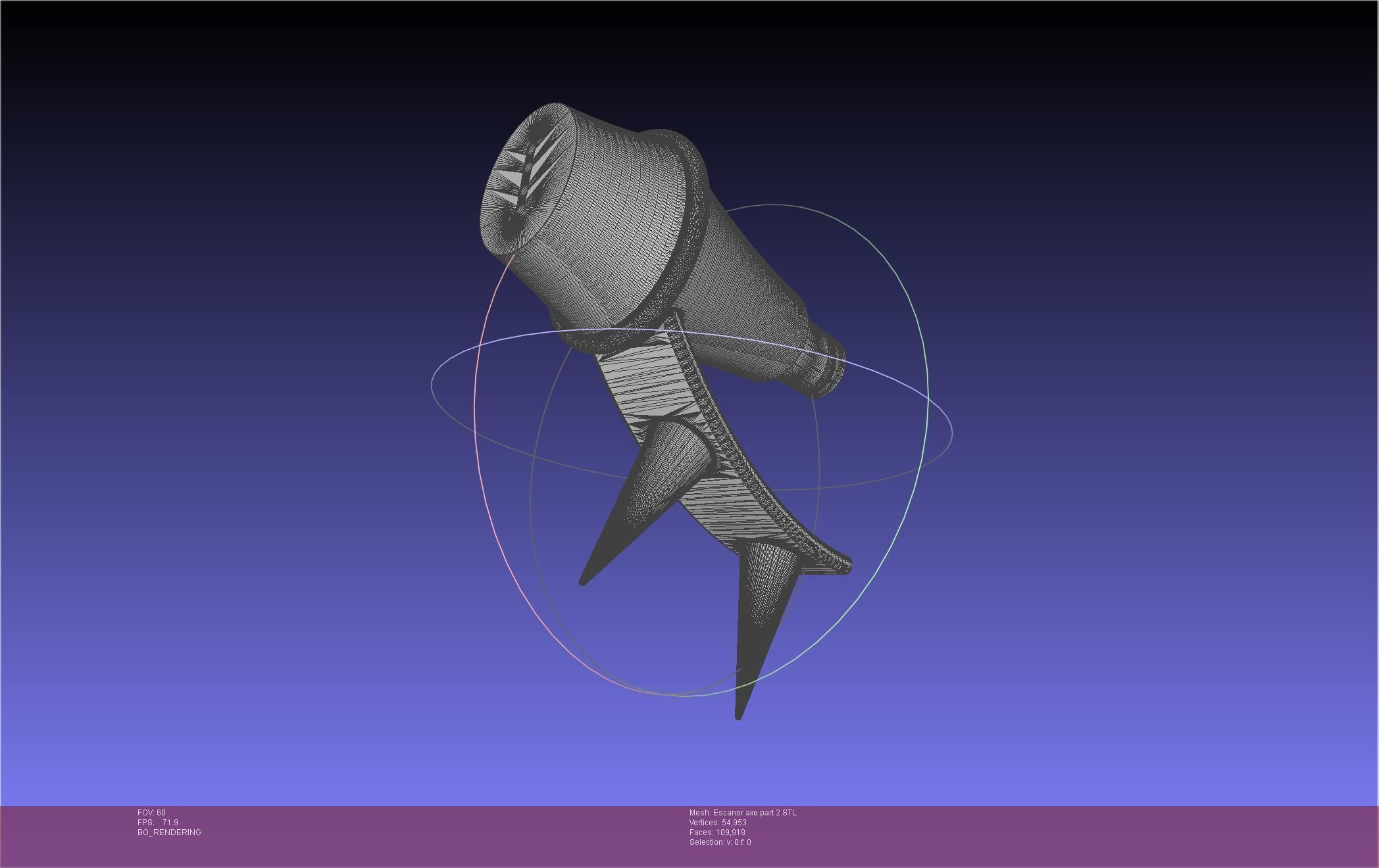Click the 'FOV: 60' status text
The height and width of the screenshot is (868, 1379).
151,813
